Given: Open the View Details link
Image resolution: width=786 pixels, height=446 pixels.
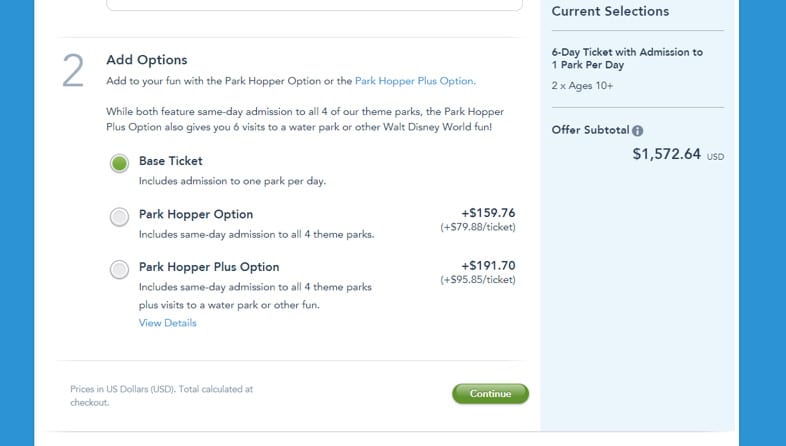Looking at the screenshot, I should [x=167, y=323].
